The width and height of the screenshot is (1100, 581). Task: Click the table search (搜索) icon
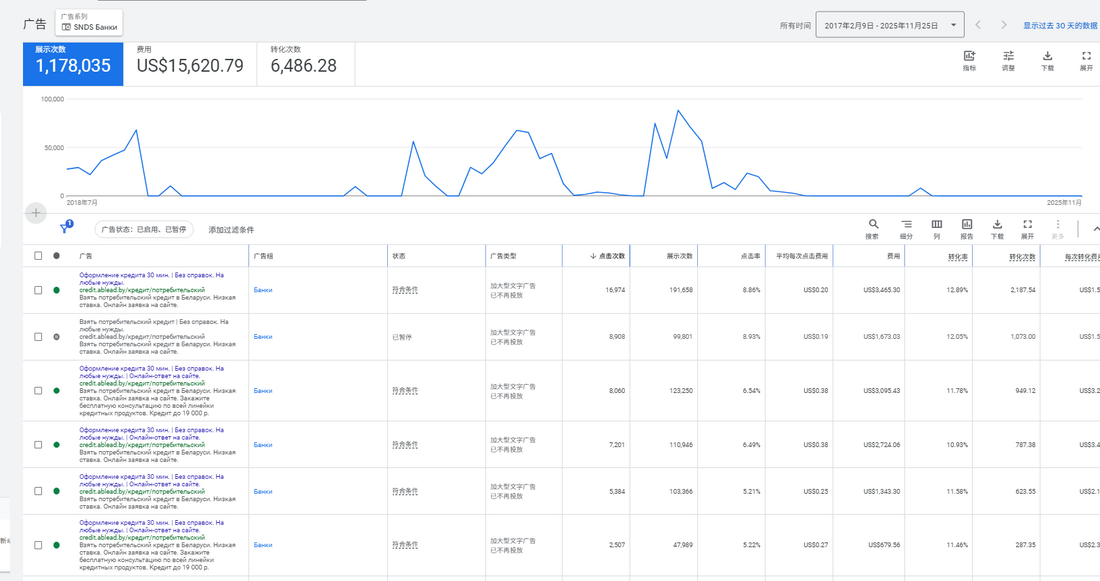click(x=872, y=228)
